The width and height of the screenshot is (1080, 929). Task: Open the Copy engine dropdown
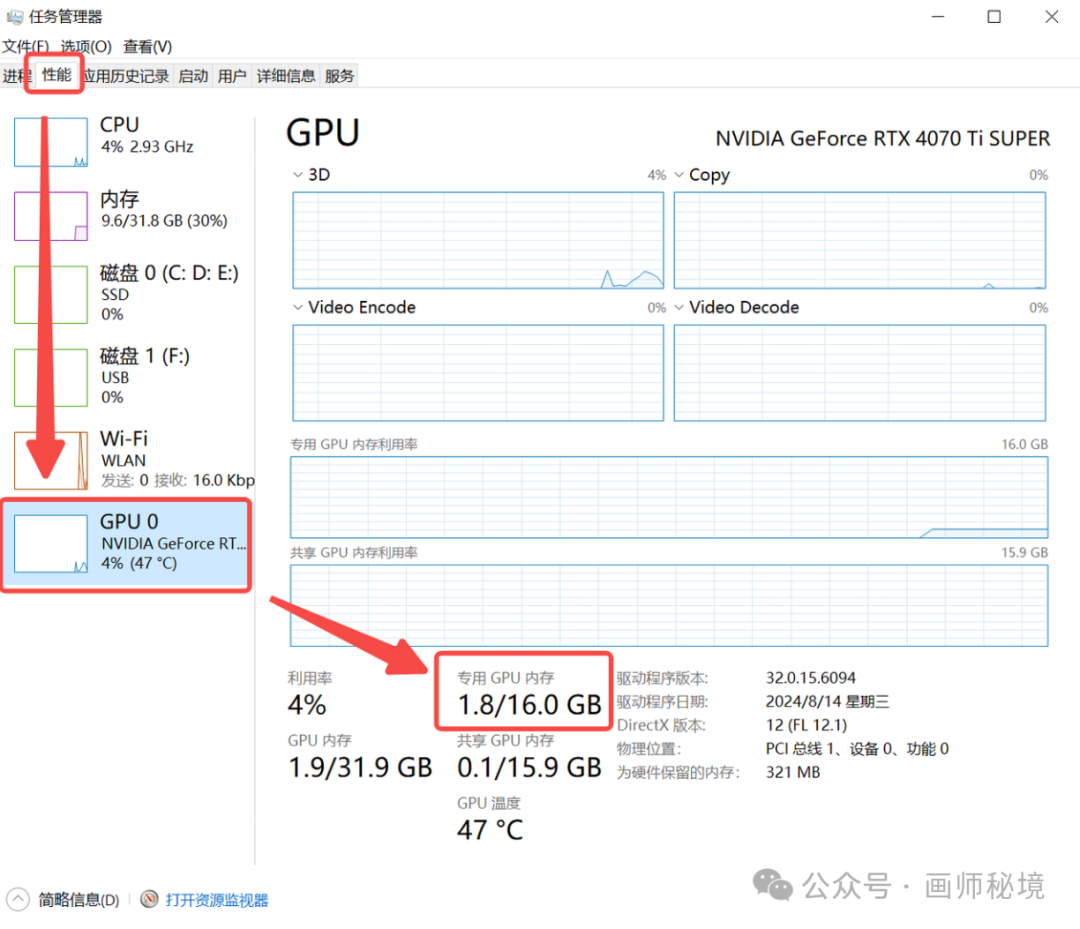pos(679,175)
